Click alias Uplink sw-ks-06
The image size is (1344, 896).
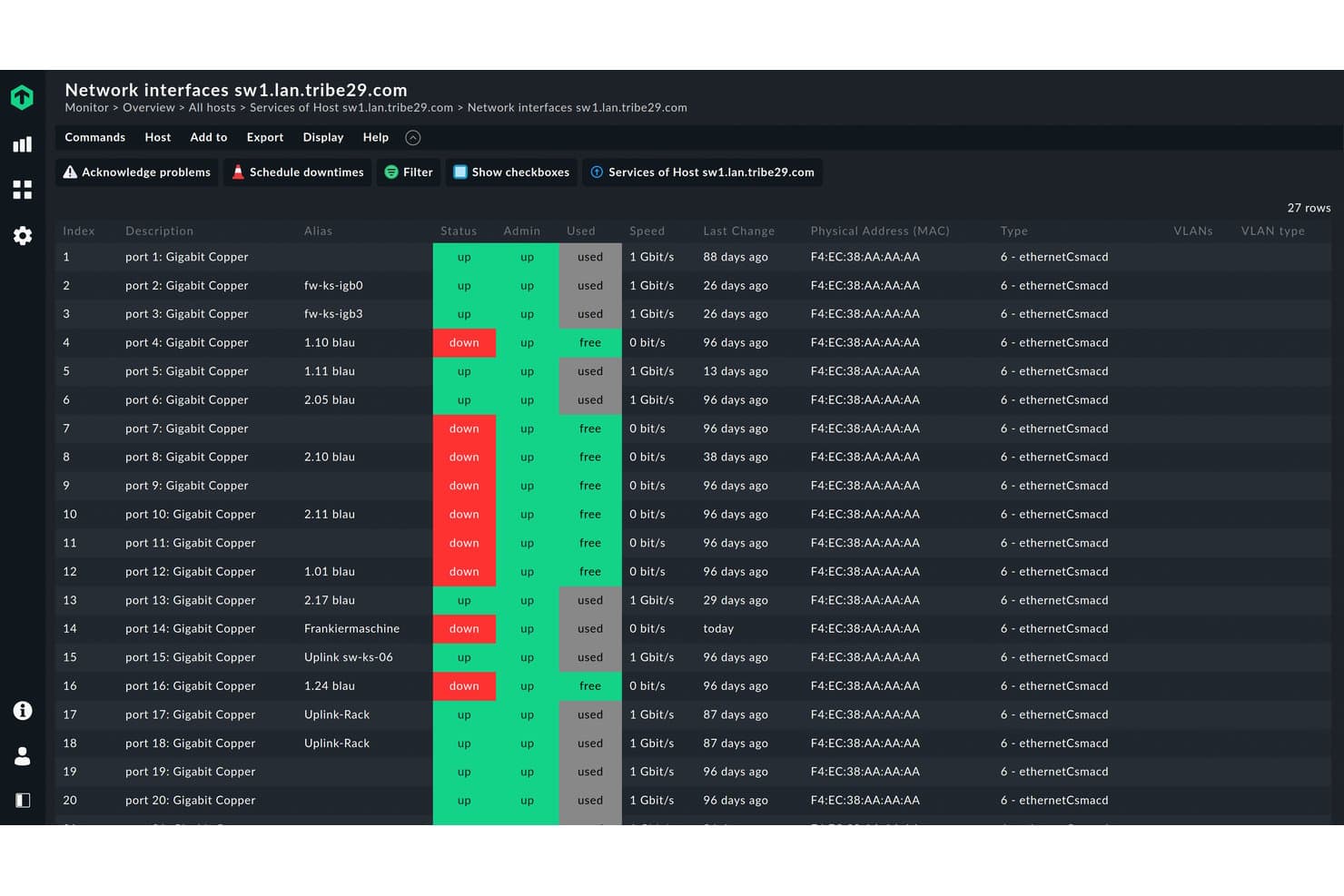(349, 657)
